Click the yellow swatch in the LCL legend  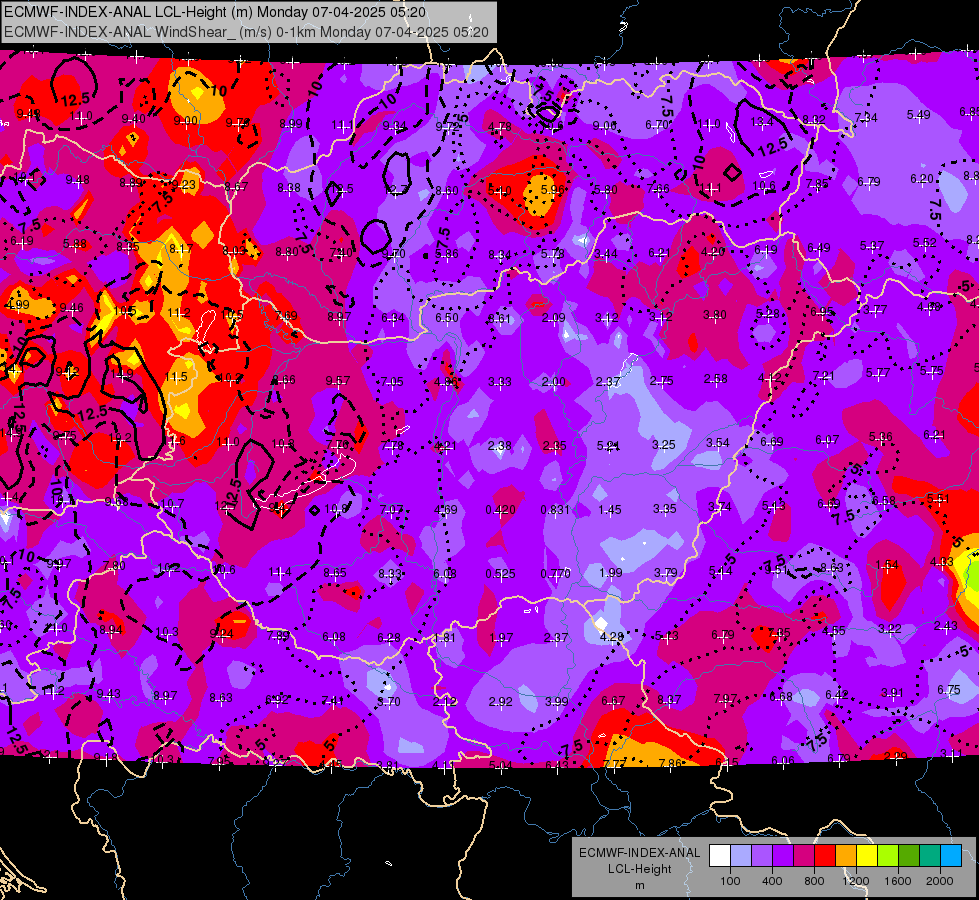pos(867,856)
